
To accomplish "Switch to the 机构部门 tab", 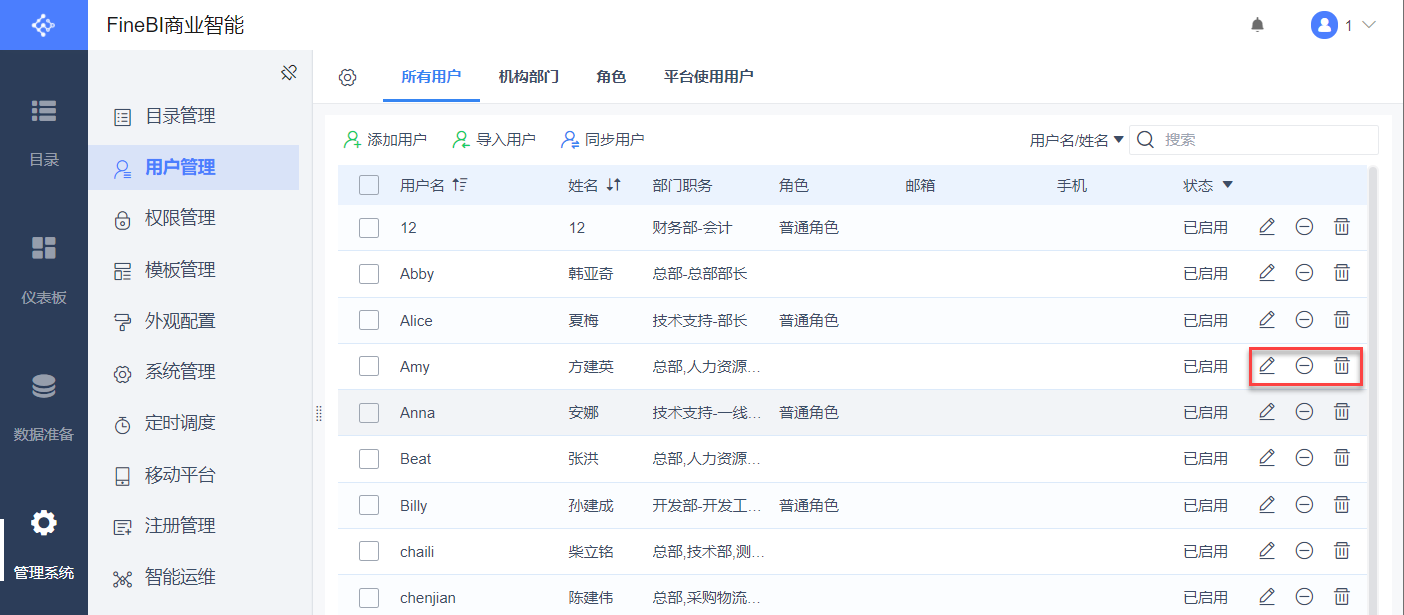I will (528, 77).
